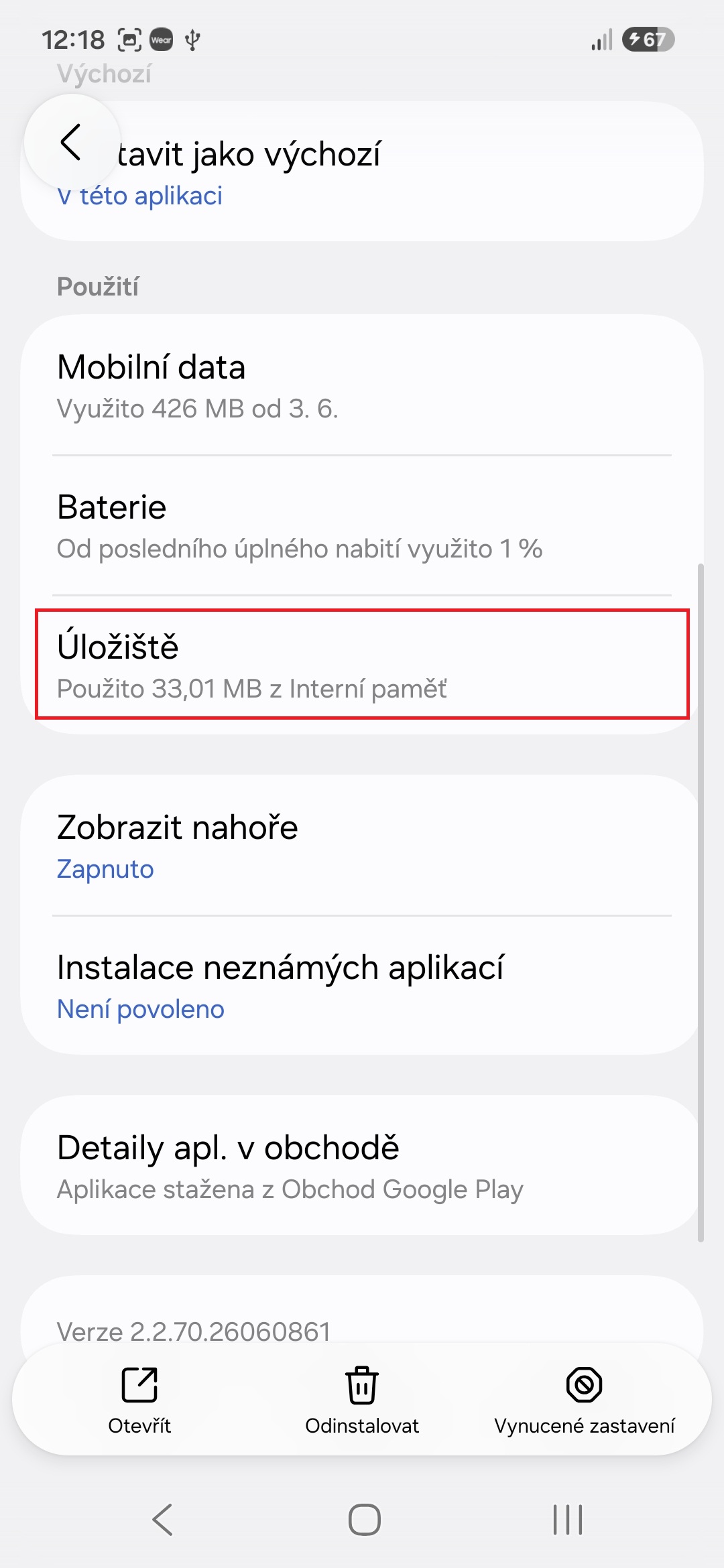Screen dimensions: 724x1568
Task: Tap the Verze 2.2.70.26060861 text
Action: pos(194,1331)
